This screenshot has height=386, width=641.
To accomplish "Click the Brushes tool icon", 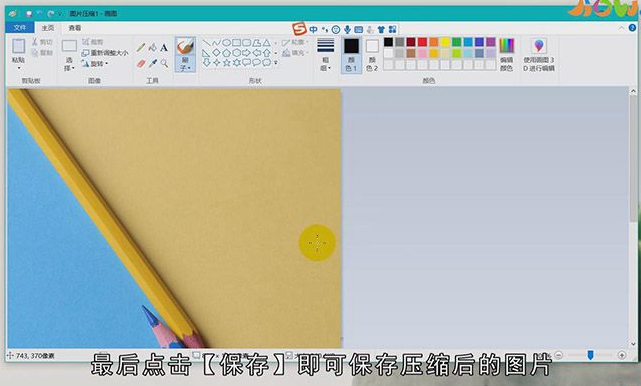I will point(185,46).
